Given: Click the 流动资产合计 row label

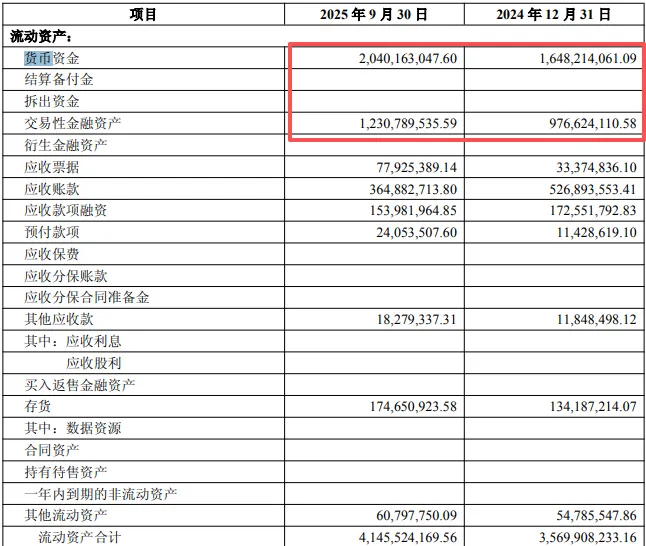Looking at the screenshot, I should point(80,537).
